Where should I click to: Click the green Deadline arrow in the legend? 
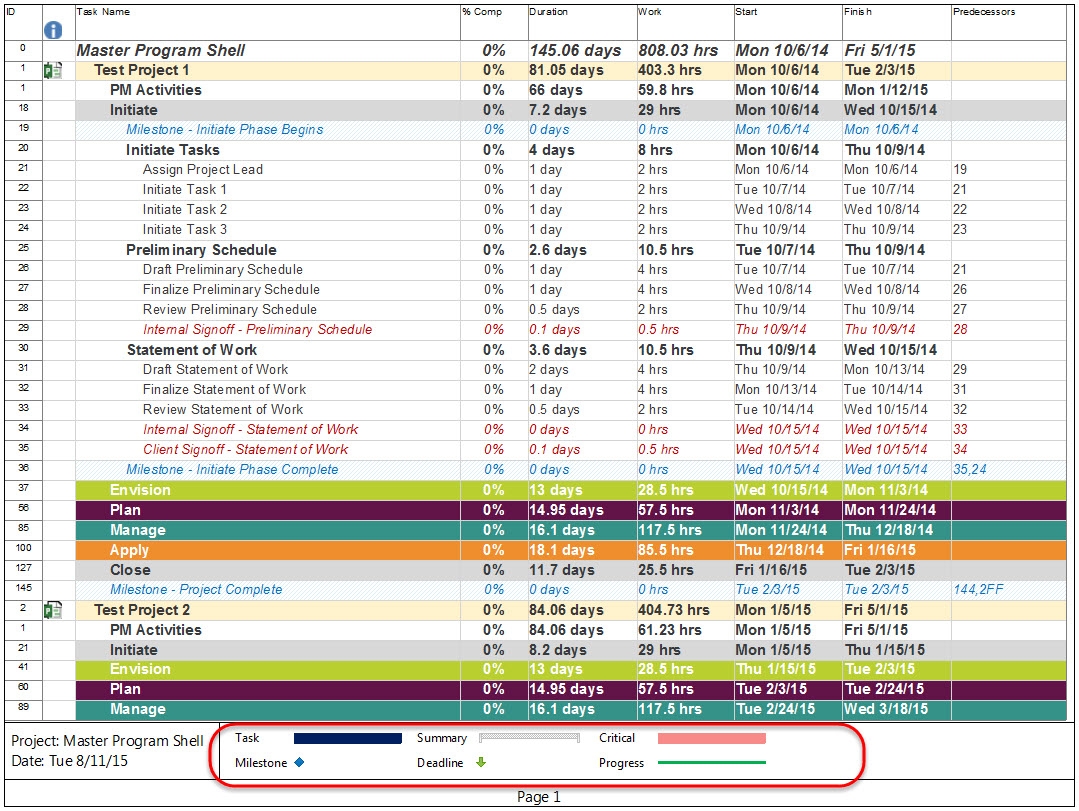(x=483, y=761)
